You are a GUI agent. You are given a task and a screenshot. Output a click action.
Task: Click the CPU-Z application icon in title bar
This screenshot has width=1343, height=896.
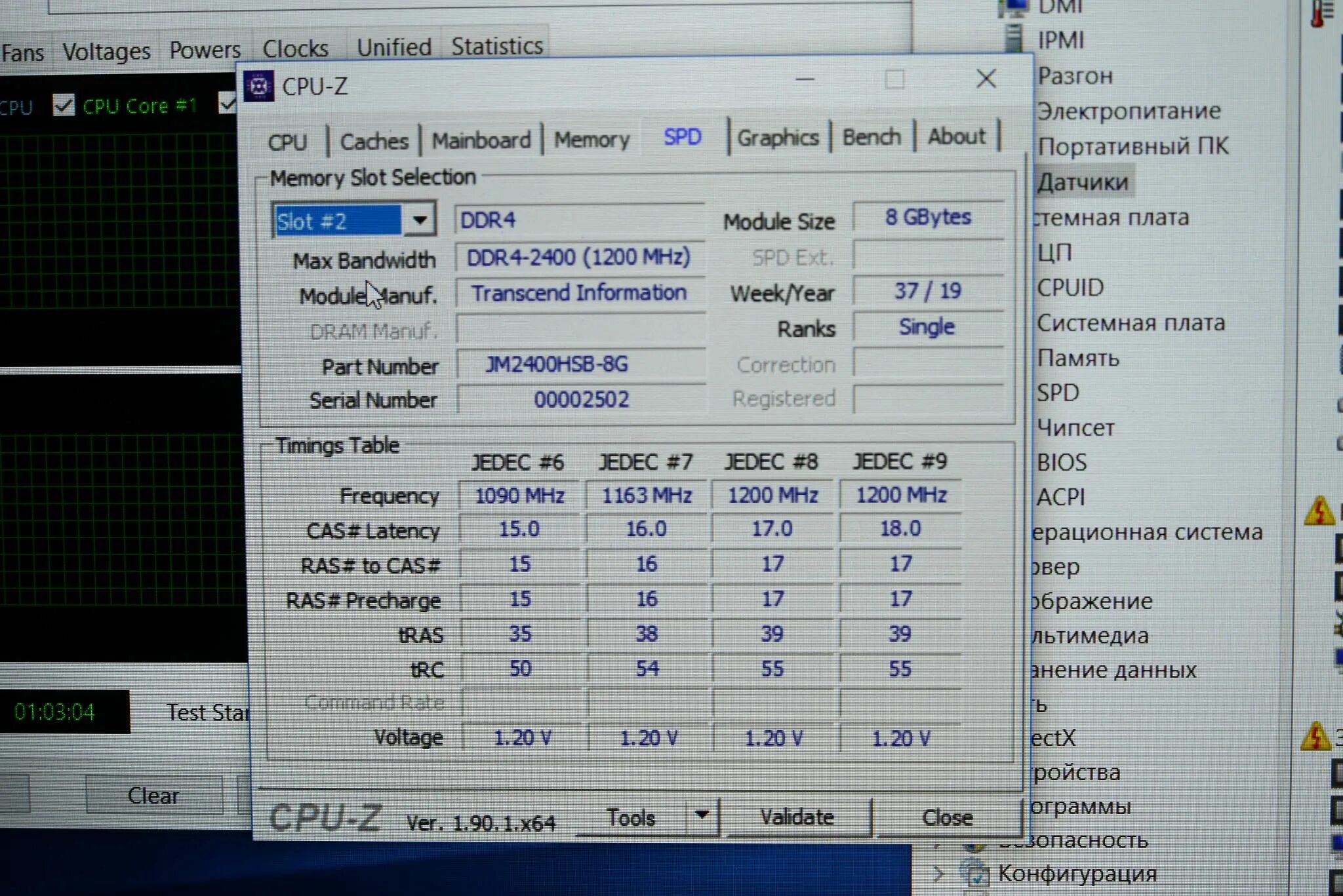pos(258,86)
